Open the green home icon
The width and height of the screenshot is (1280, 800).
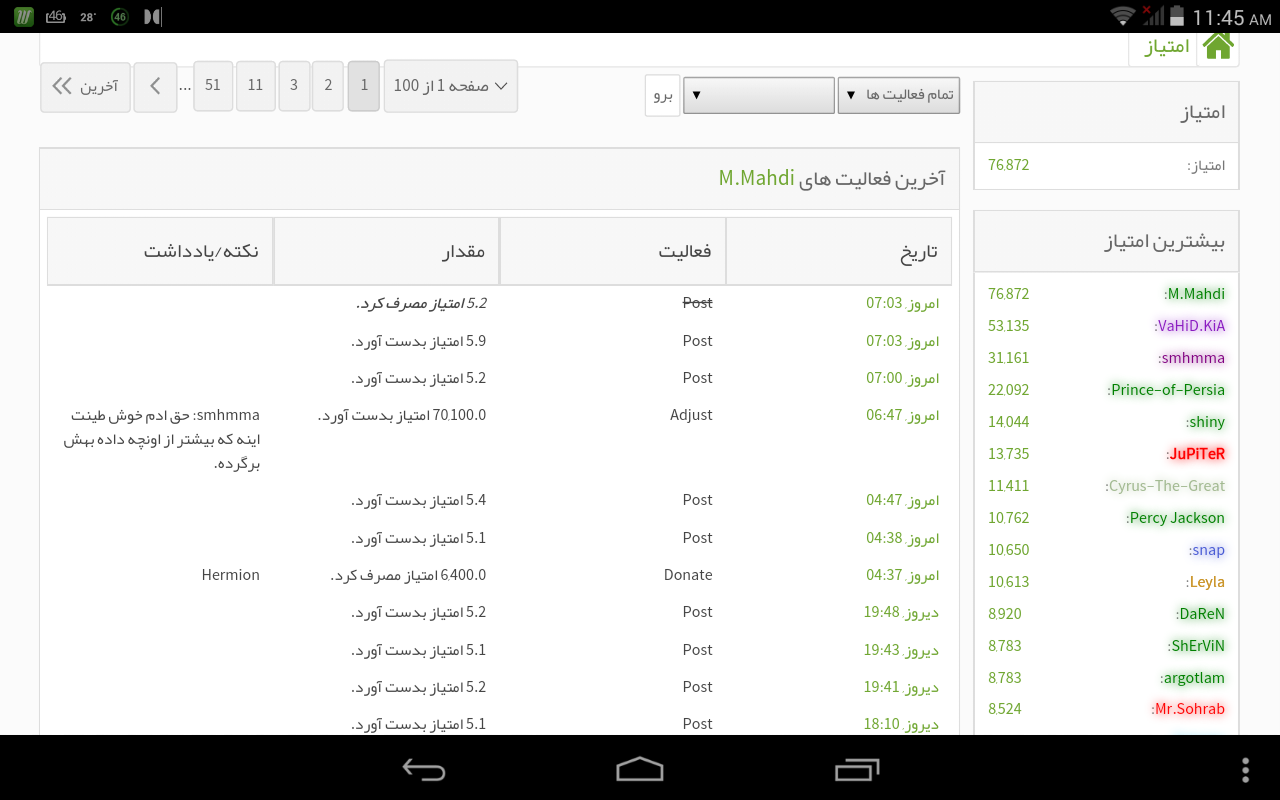pos(1218,46)
